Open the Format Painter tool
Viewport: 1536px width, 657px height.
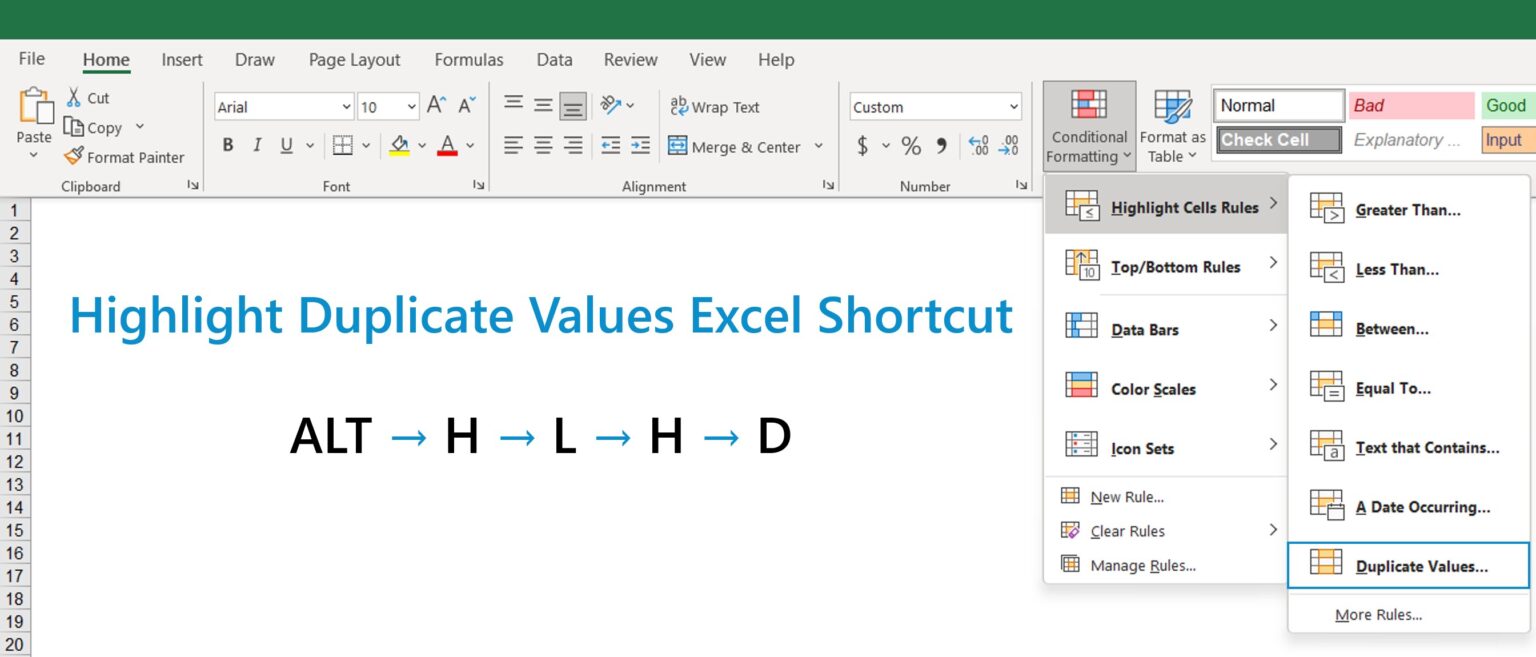pos(124,157)
